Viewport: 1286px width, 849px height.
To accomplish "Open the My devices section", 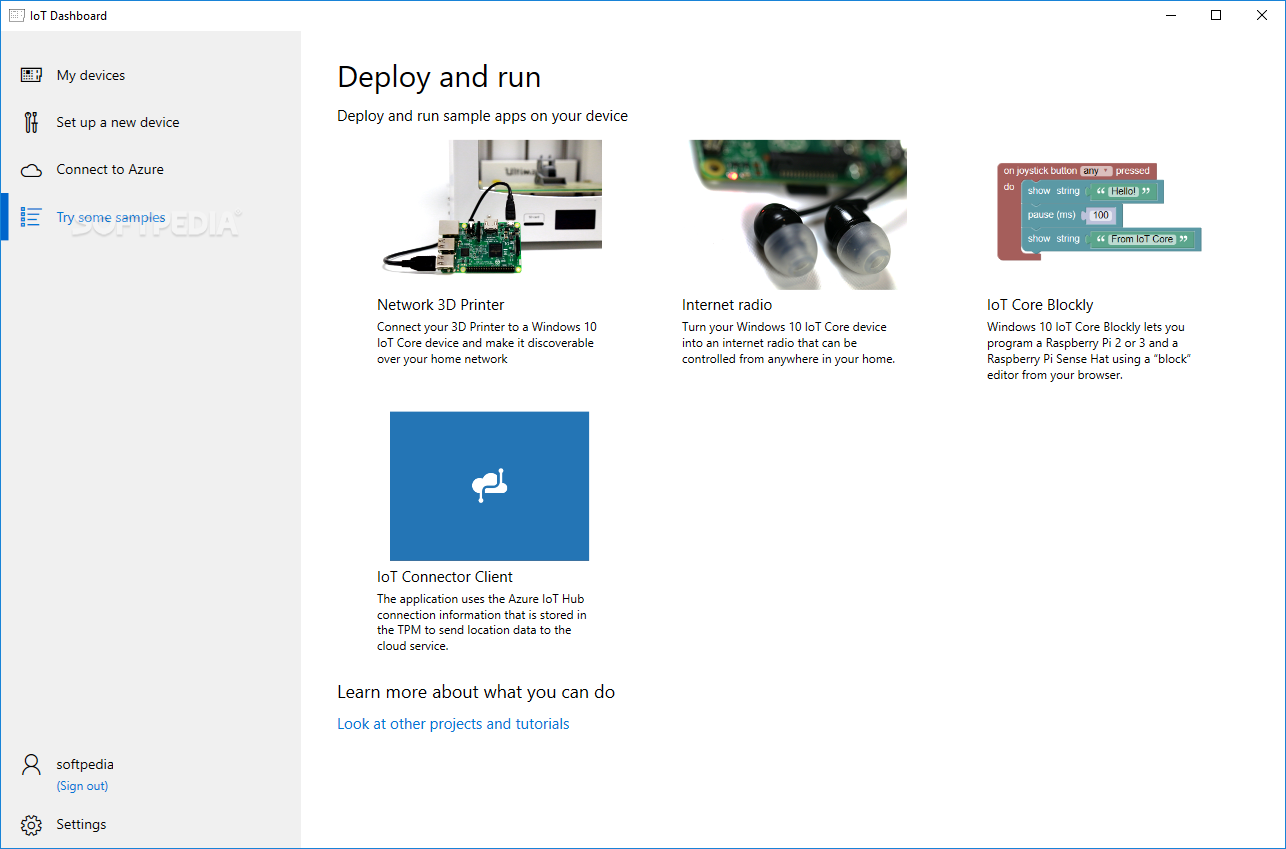I will tap(151, 75).
